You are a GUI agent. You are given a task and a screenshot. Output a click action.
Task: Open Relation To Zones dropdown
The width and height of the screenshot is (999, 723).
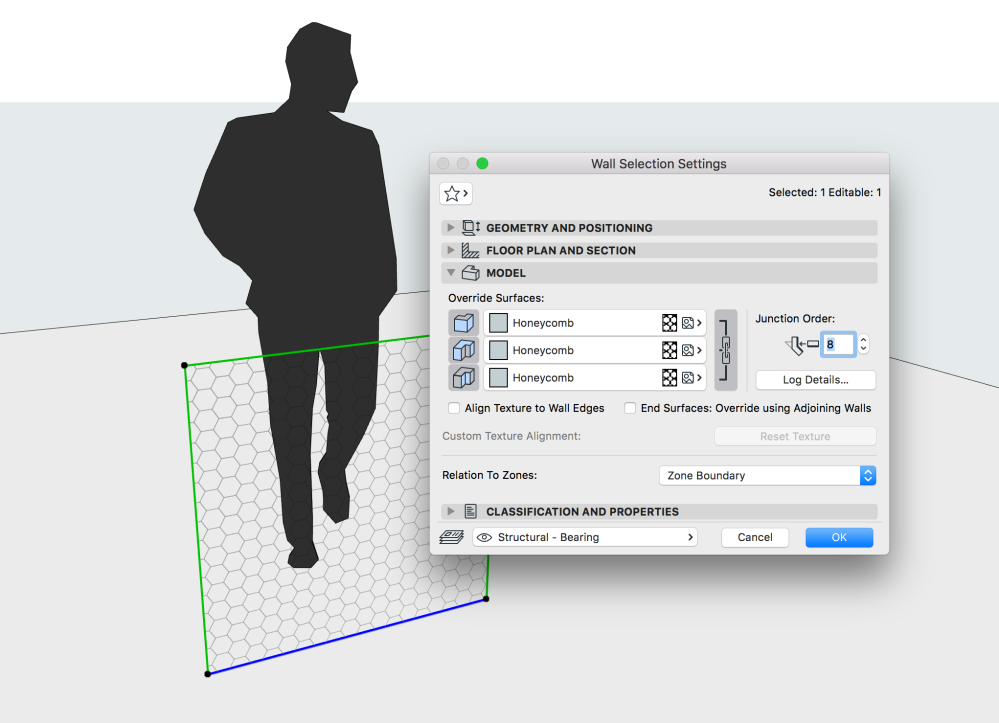768,476
